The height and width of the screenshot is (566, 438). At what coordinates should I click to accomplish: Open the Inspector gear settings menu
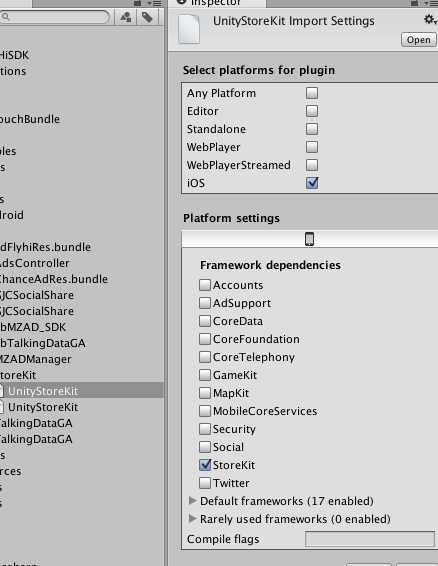point(430,19)
